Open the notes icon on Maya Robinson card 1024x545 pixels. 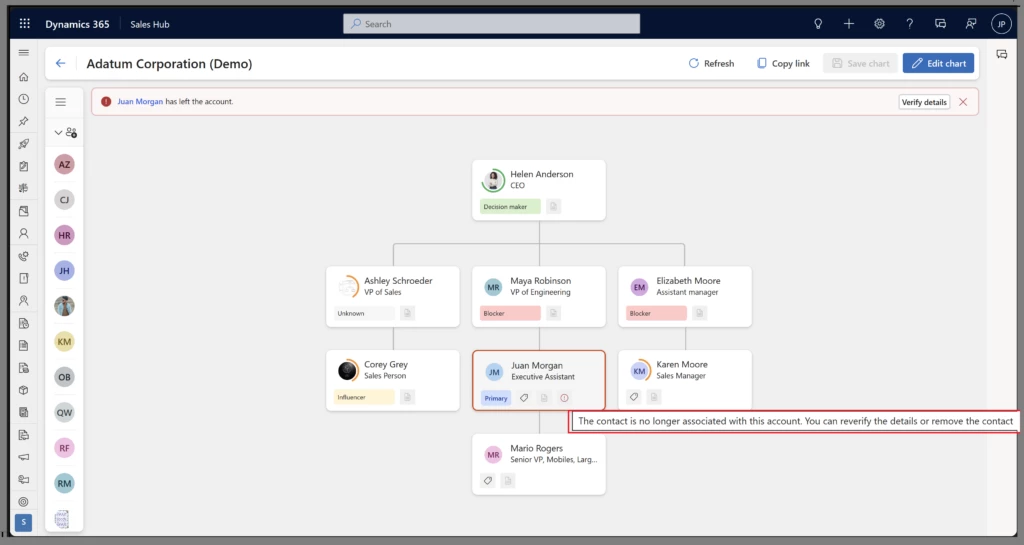(553, 313)
